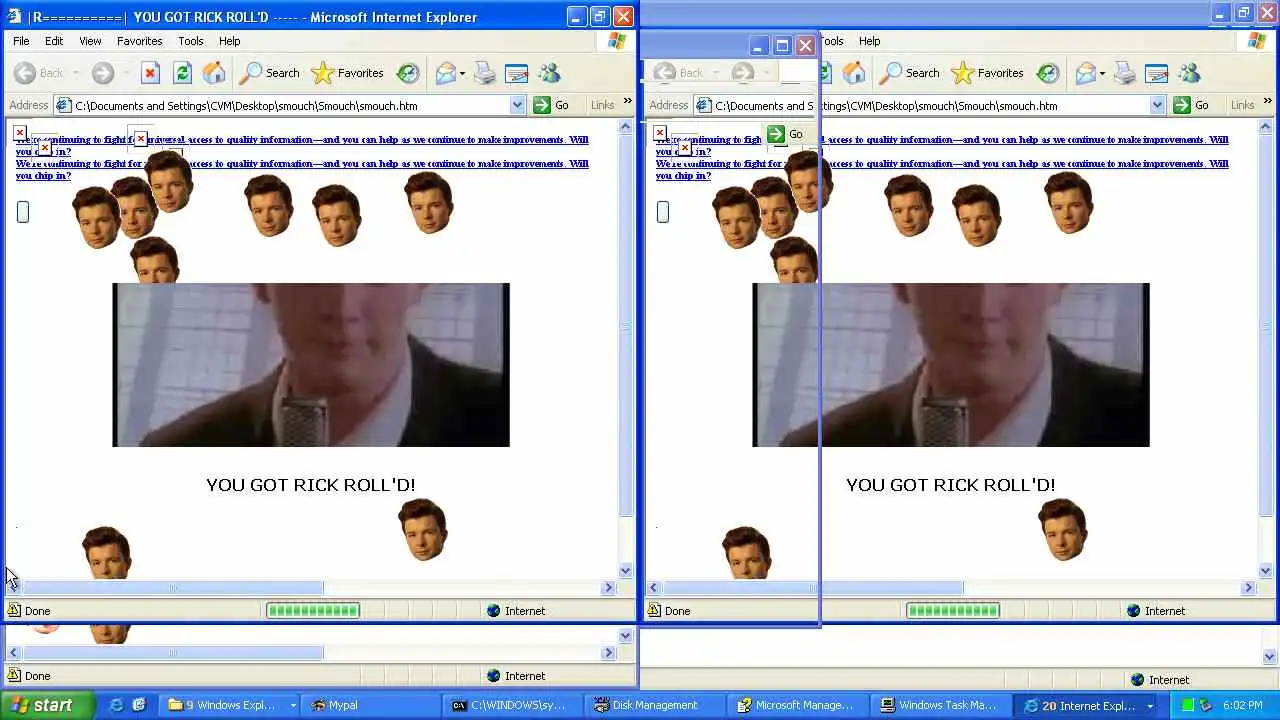Click the red Stop icon in left window

point(150,73)
